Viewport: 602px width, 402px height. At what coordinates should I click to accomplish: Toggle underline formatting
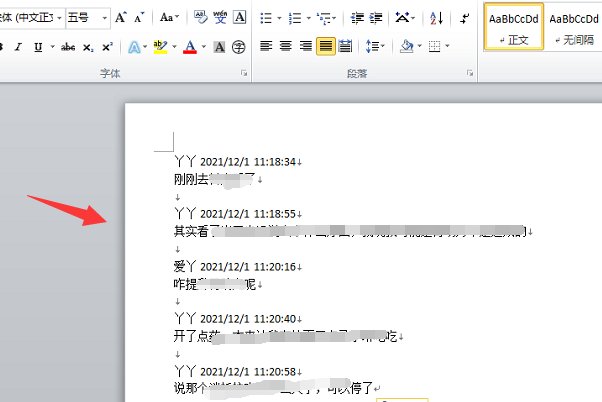(37, 46)
